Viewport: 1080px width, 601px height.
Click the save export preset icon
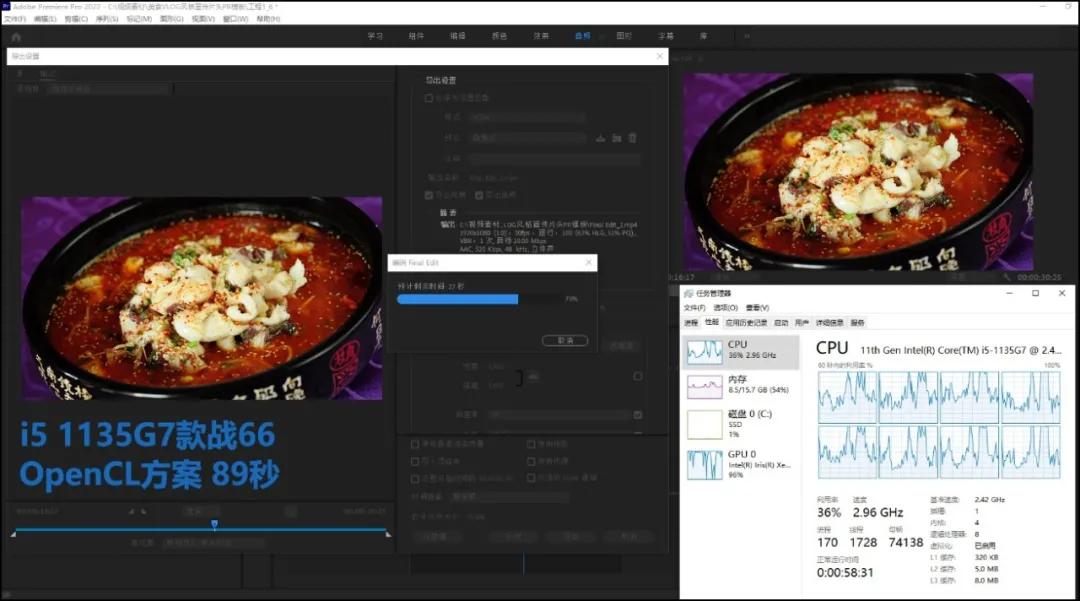(601, 138)
